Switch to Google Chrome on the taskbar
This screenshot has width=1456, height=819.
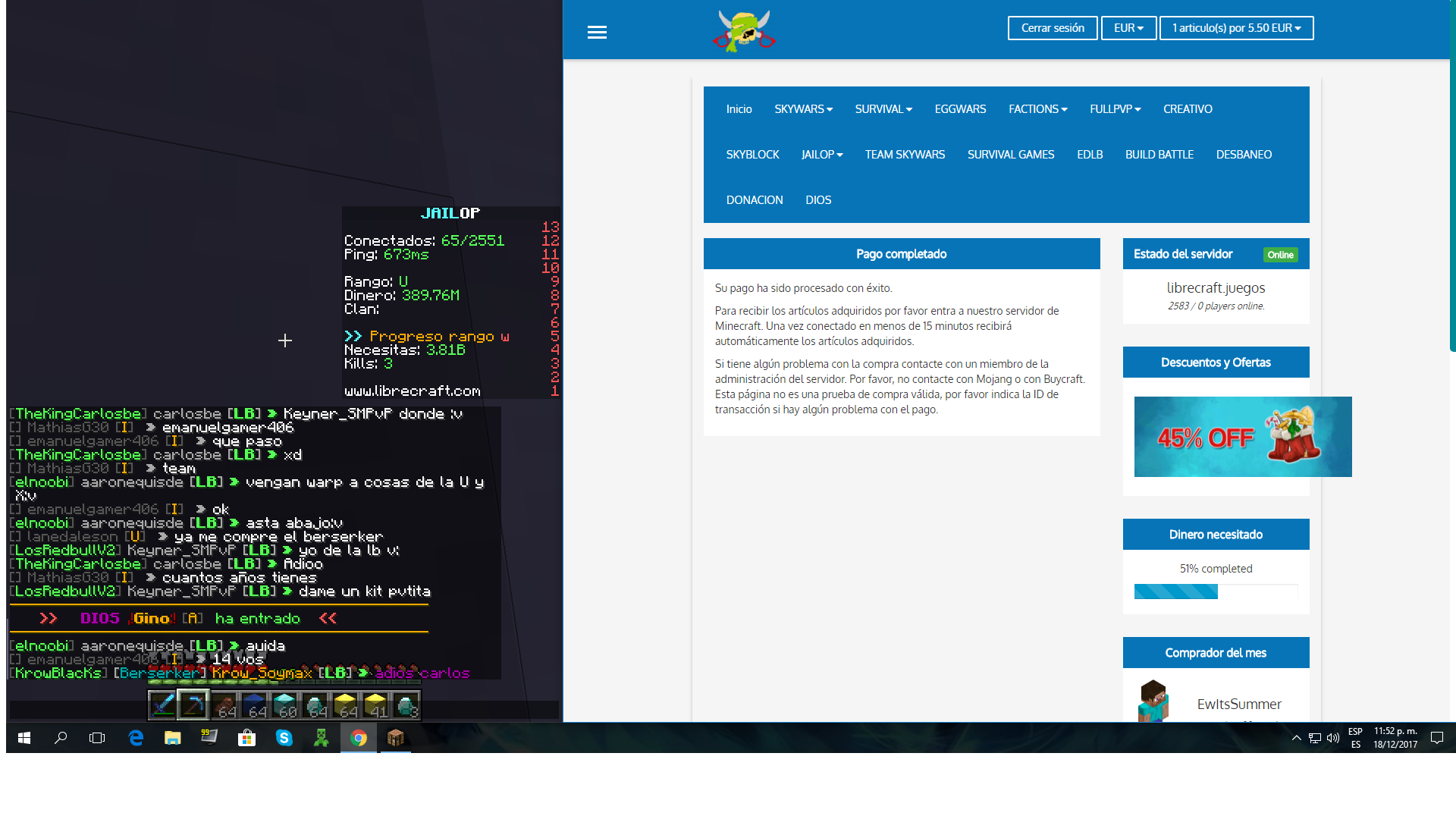(359, 738)
